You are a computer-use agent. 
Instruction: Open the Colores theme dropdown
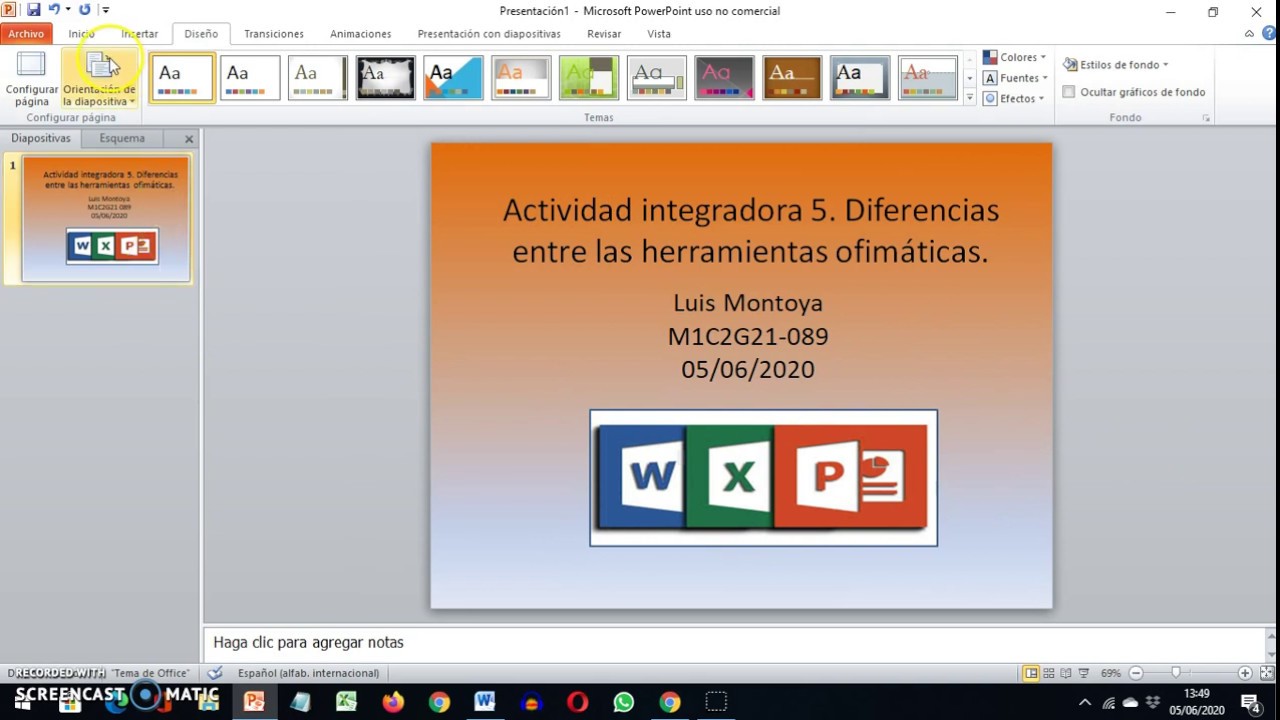pos(1014,57)
